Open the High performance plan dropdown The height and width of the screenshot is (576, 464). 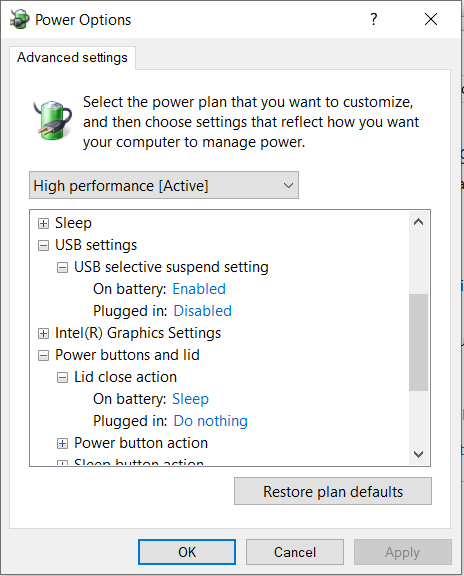(x=164, y=185)
